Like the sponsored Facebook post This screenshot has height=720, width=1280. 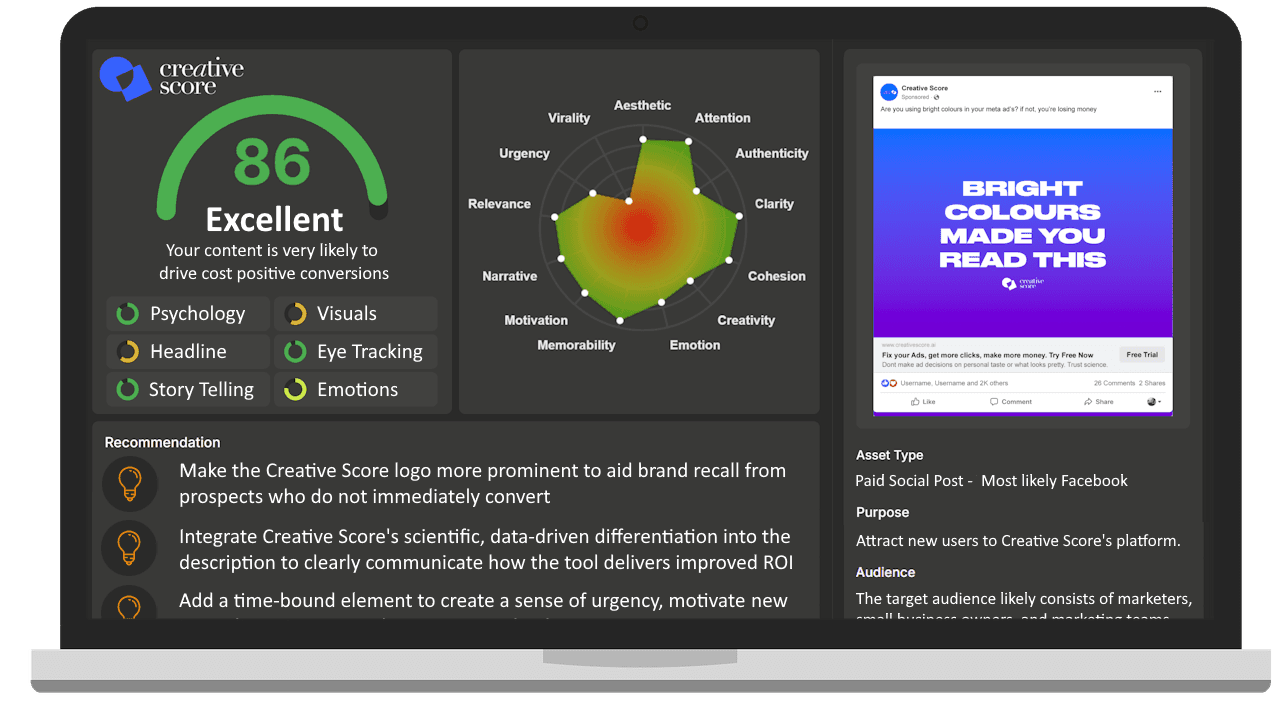[923, 402]
